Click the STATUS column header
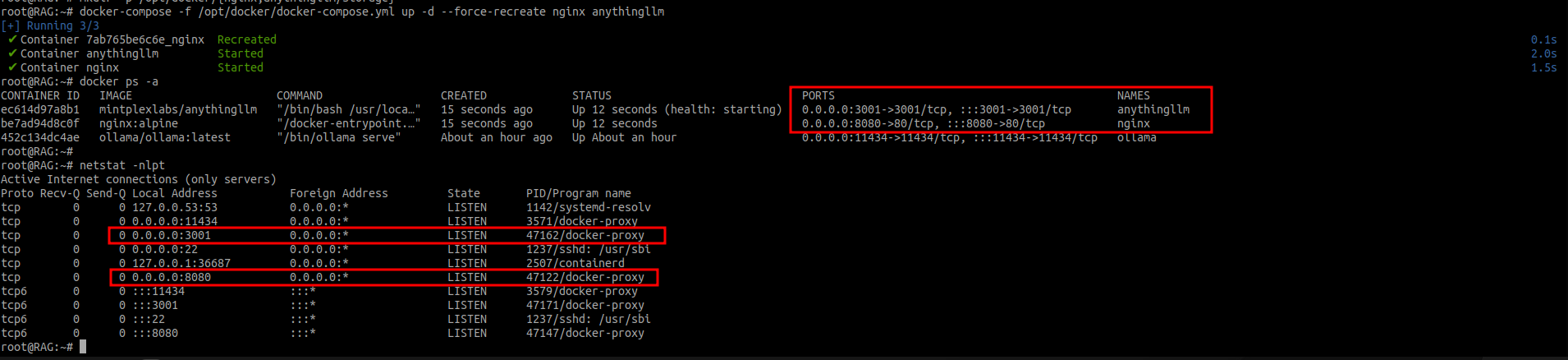Viewport: 1568px width, 360px height. point(592,95)
